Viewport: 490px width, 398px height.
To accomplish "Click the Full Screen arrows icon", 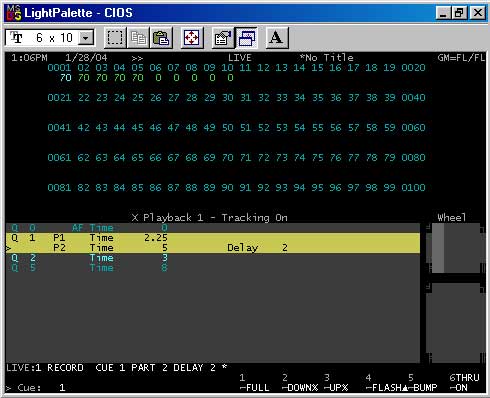I will 192,38.
